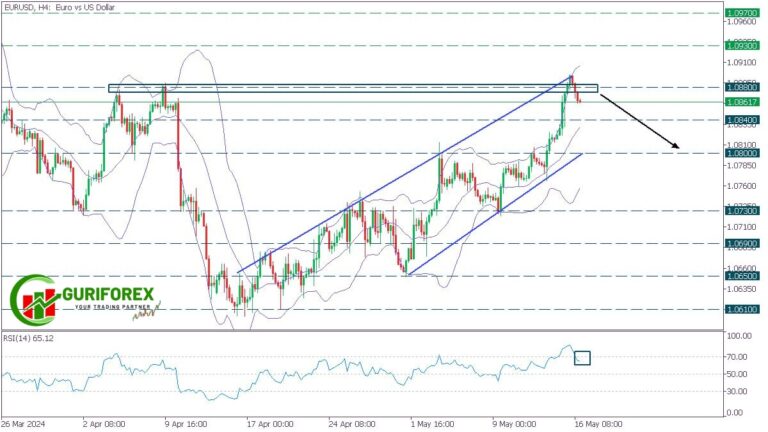Click the '2 Apr 08:00' time axis label
Image resolution: width=768 pixels, height=432 pixels.
point(104,424)
